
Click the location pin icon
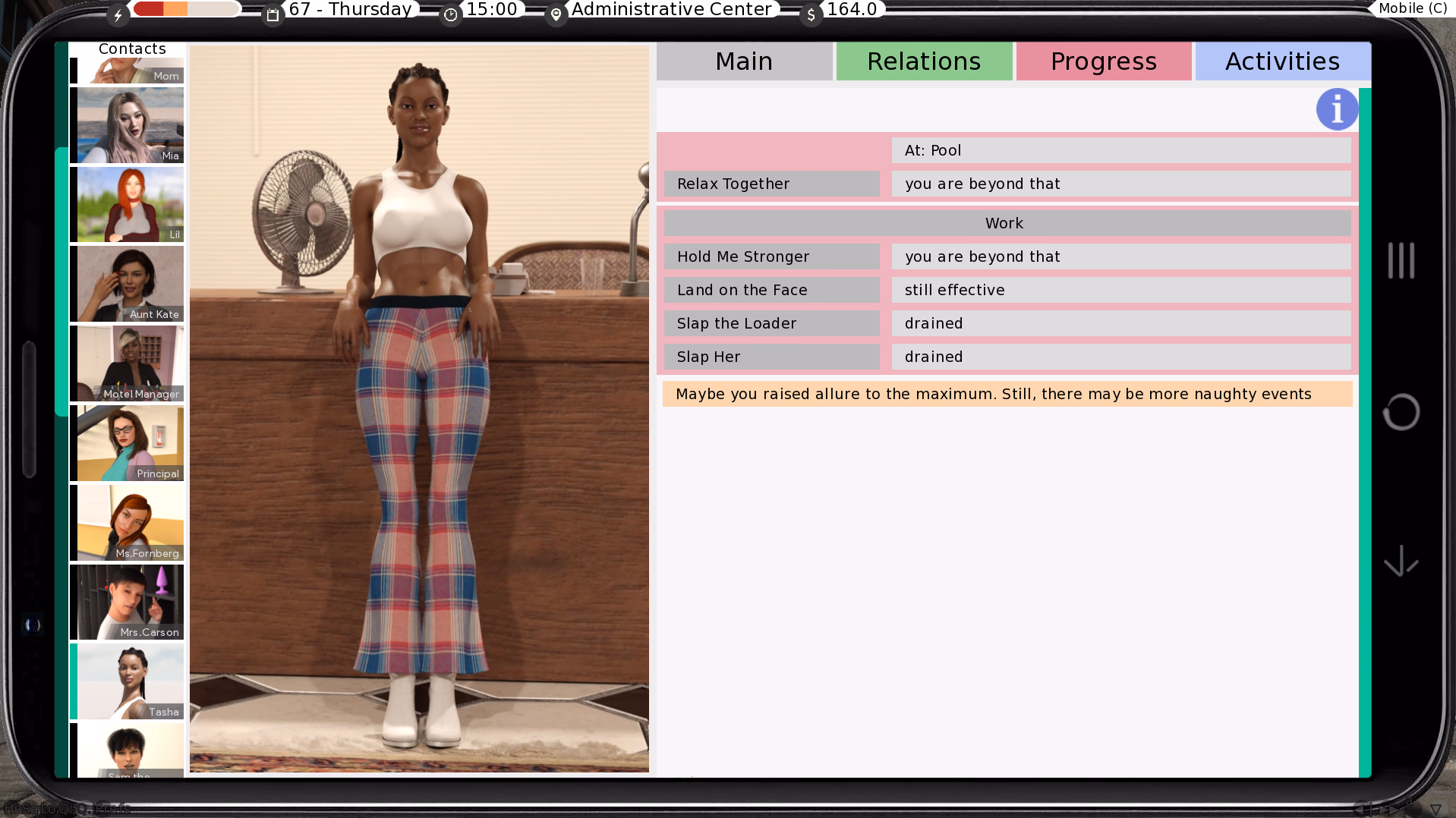556,14
